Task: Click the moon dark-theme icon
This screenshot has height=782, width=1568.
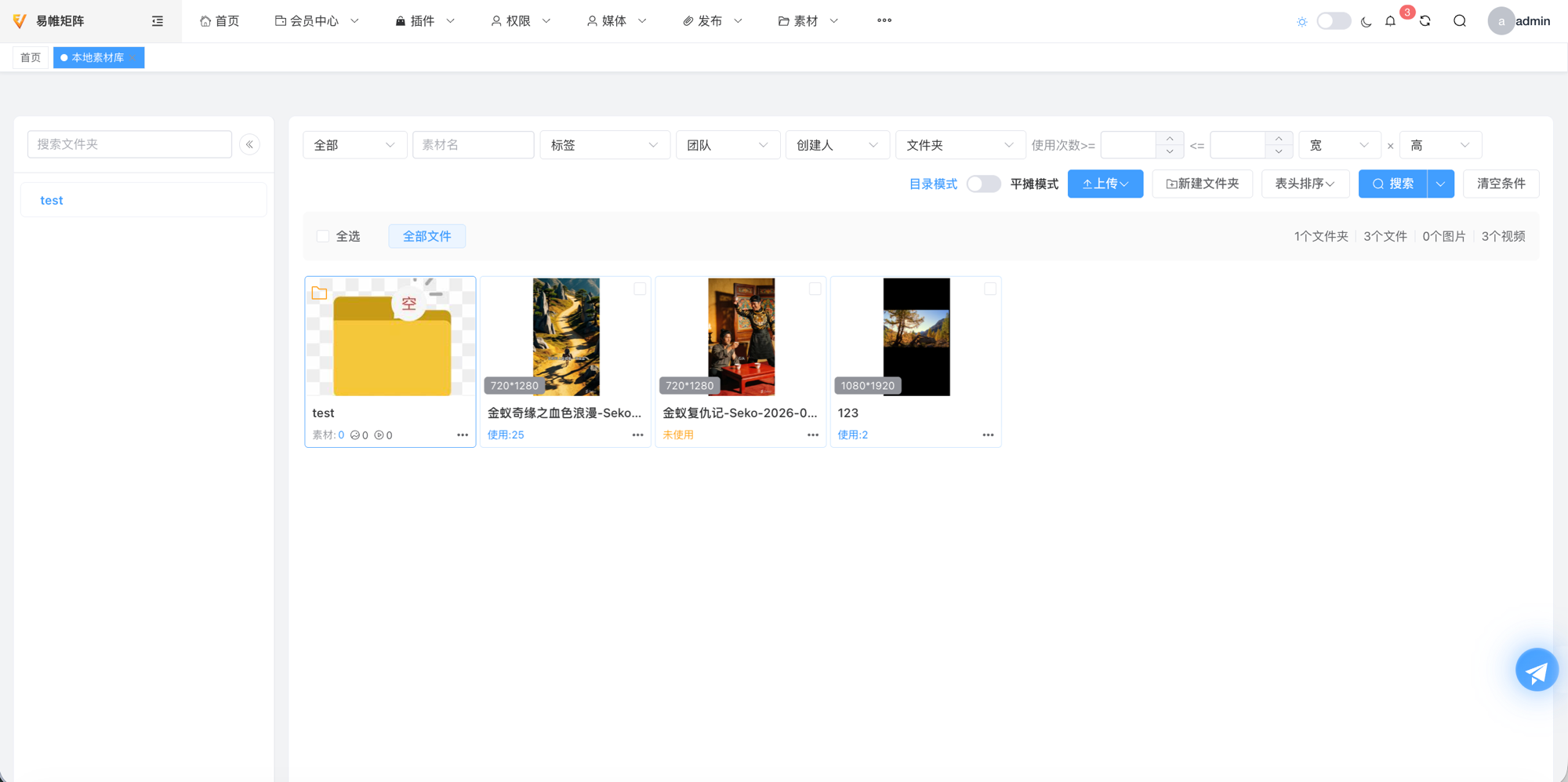Action: [x=1367, y=22]
